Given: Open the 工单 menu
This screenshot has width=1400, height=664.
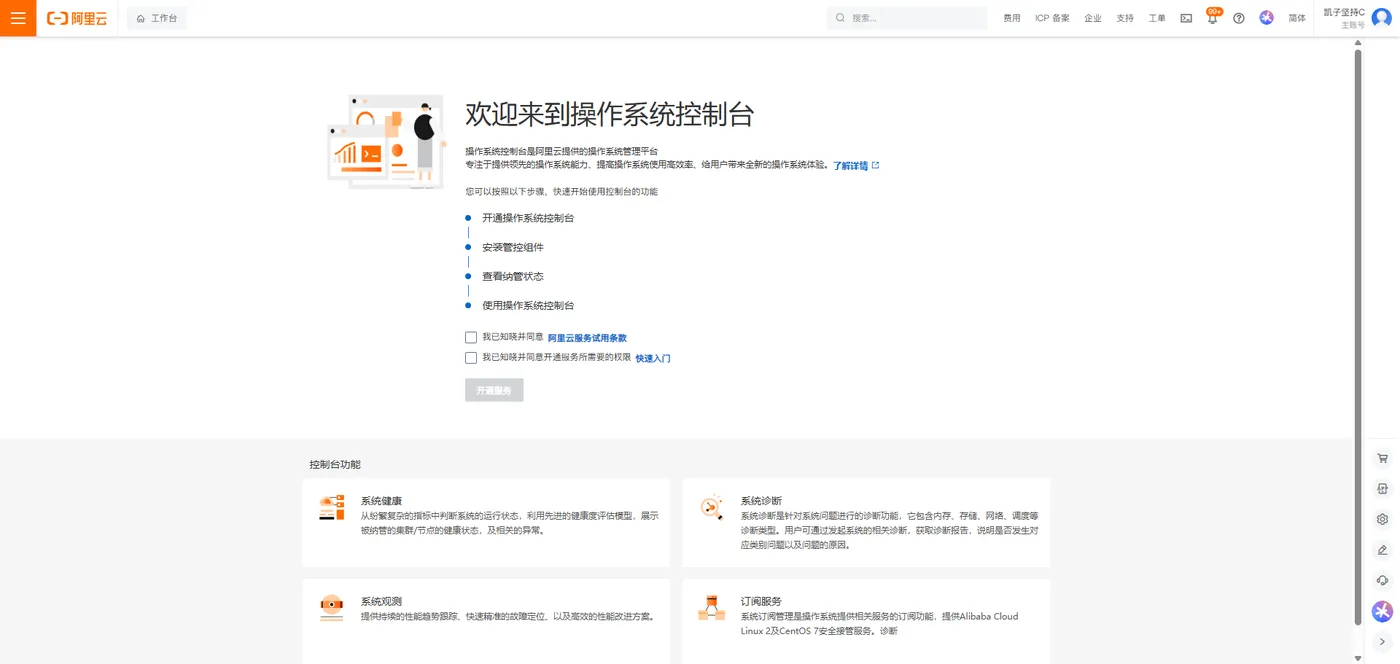Looking at the screenshot, I should [x=1157, y=18].
